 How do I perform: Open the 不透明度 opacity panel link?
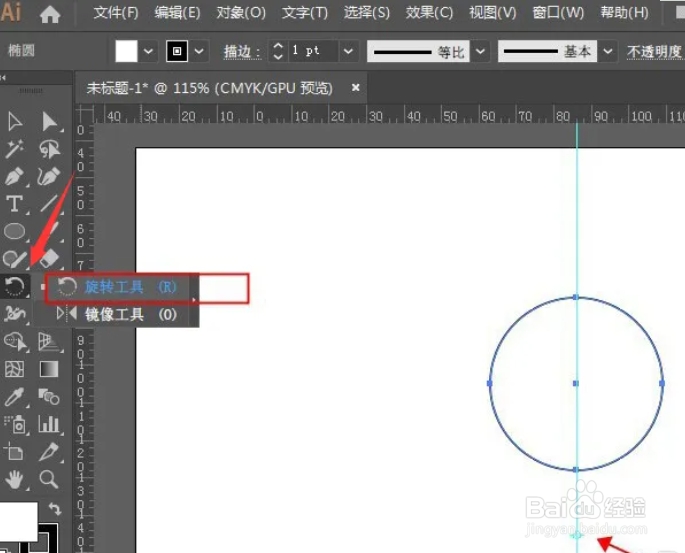(x=655, y=52)
